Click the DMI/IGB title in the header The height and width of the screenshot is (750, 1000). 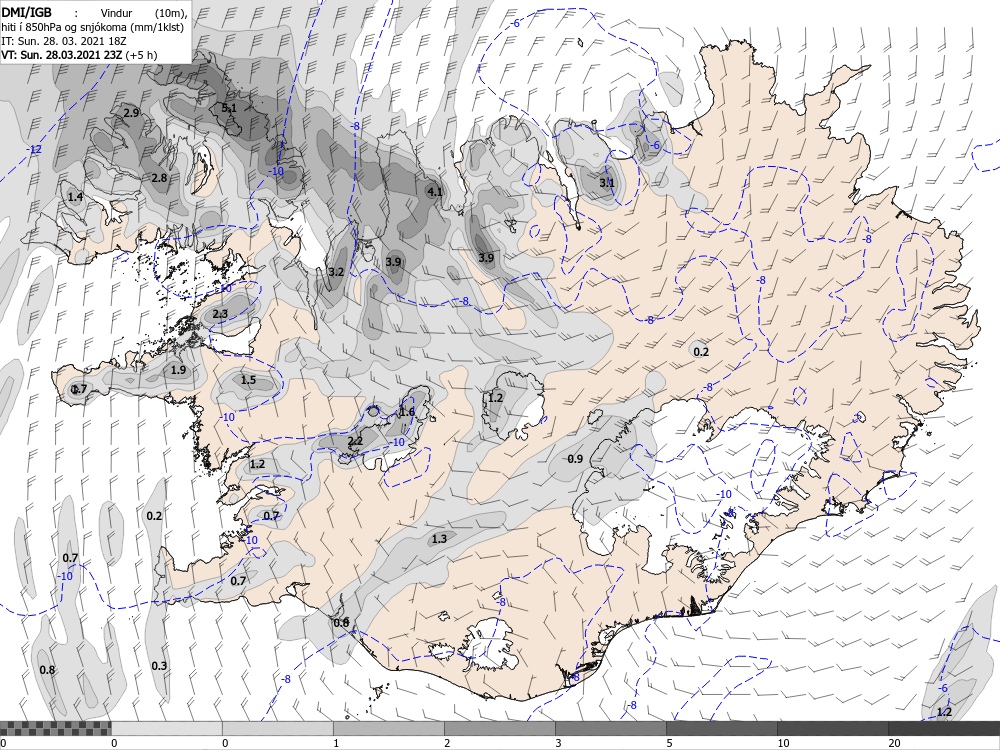[x=26, y=12]
